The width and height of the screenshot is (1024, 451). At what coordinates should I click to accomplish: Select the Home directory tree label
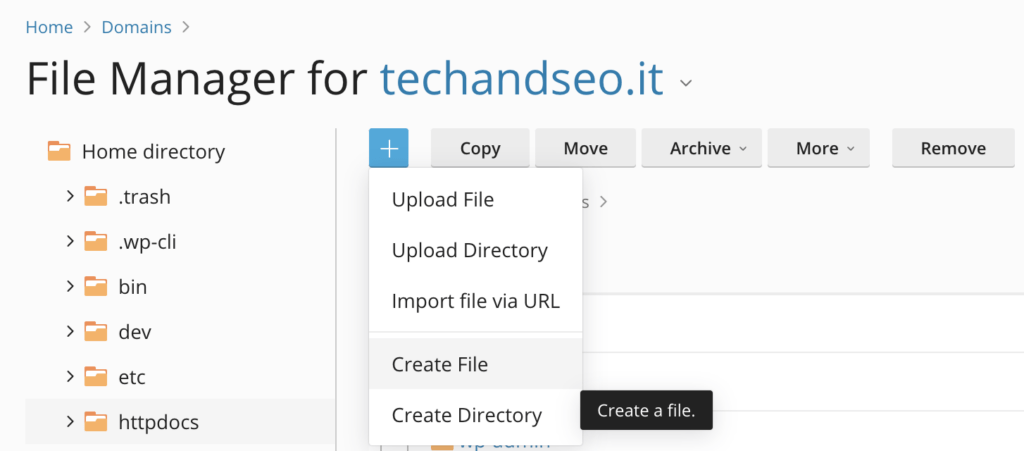click(153, 152)
